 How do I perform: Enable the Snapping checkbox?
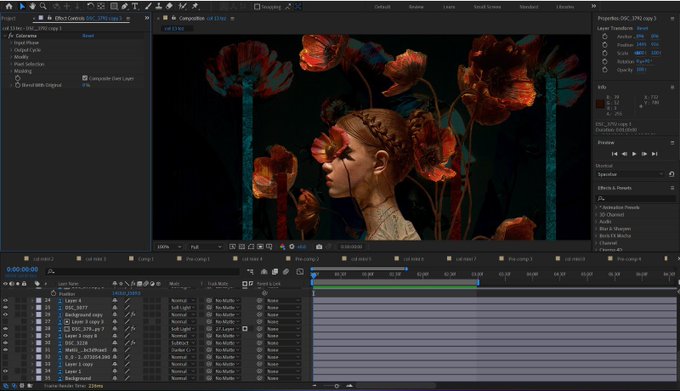(x=257, y=7)
